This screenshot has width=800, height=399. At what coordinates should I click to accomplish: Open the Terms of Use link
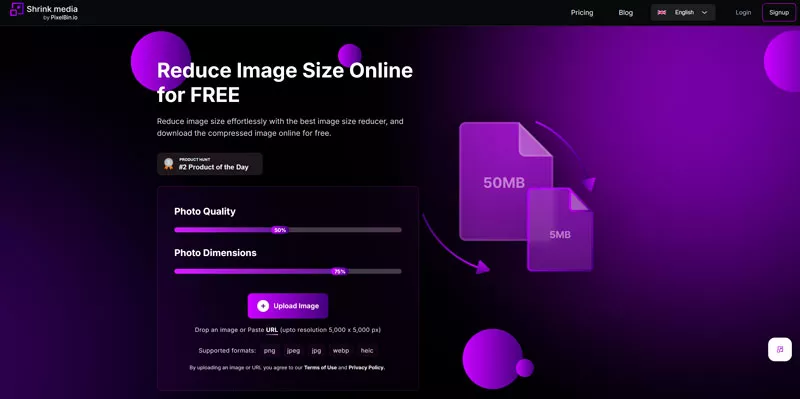coord(320,367)
